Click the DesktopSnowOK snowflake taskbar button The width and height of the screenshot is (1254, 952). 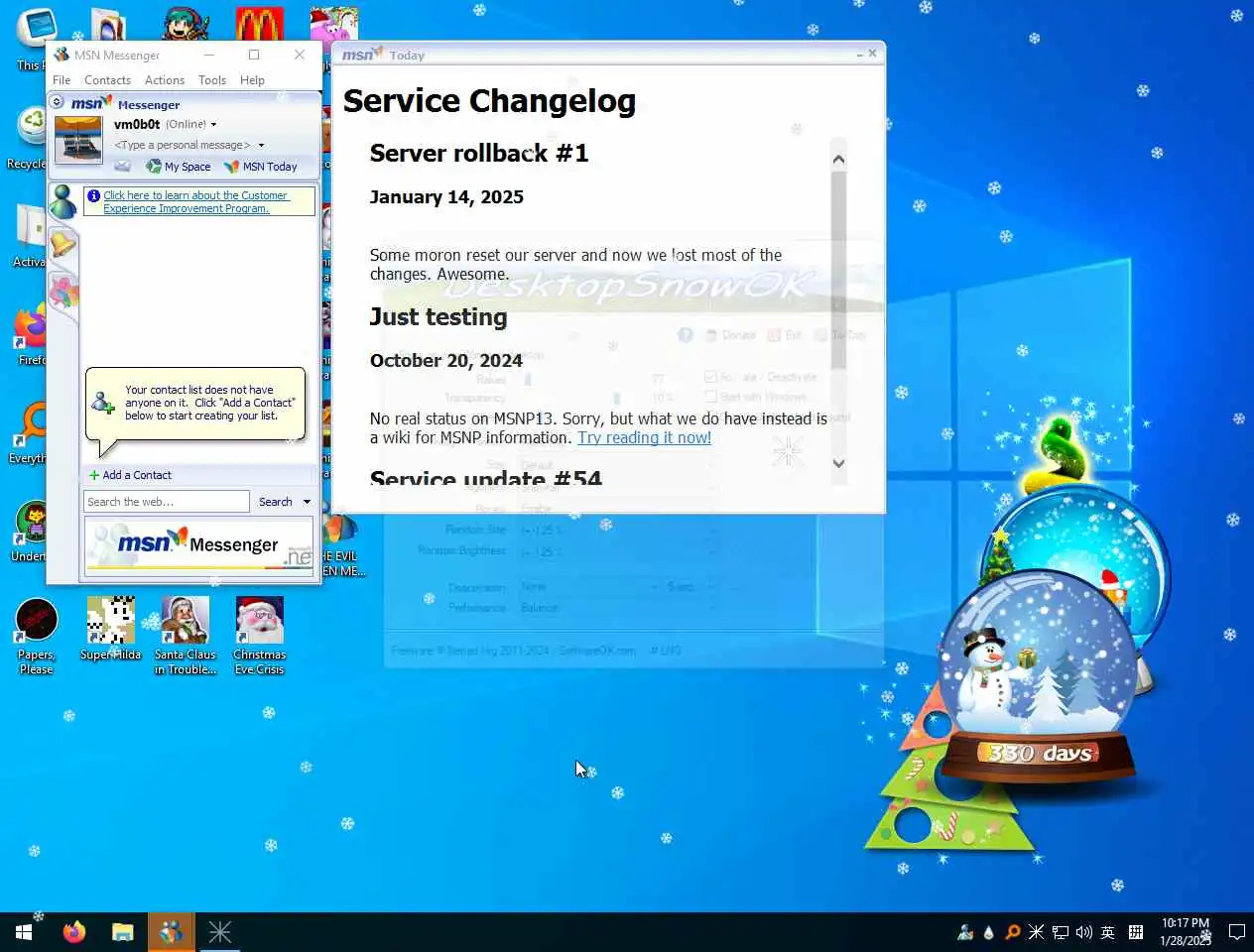coord(219,932)
